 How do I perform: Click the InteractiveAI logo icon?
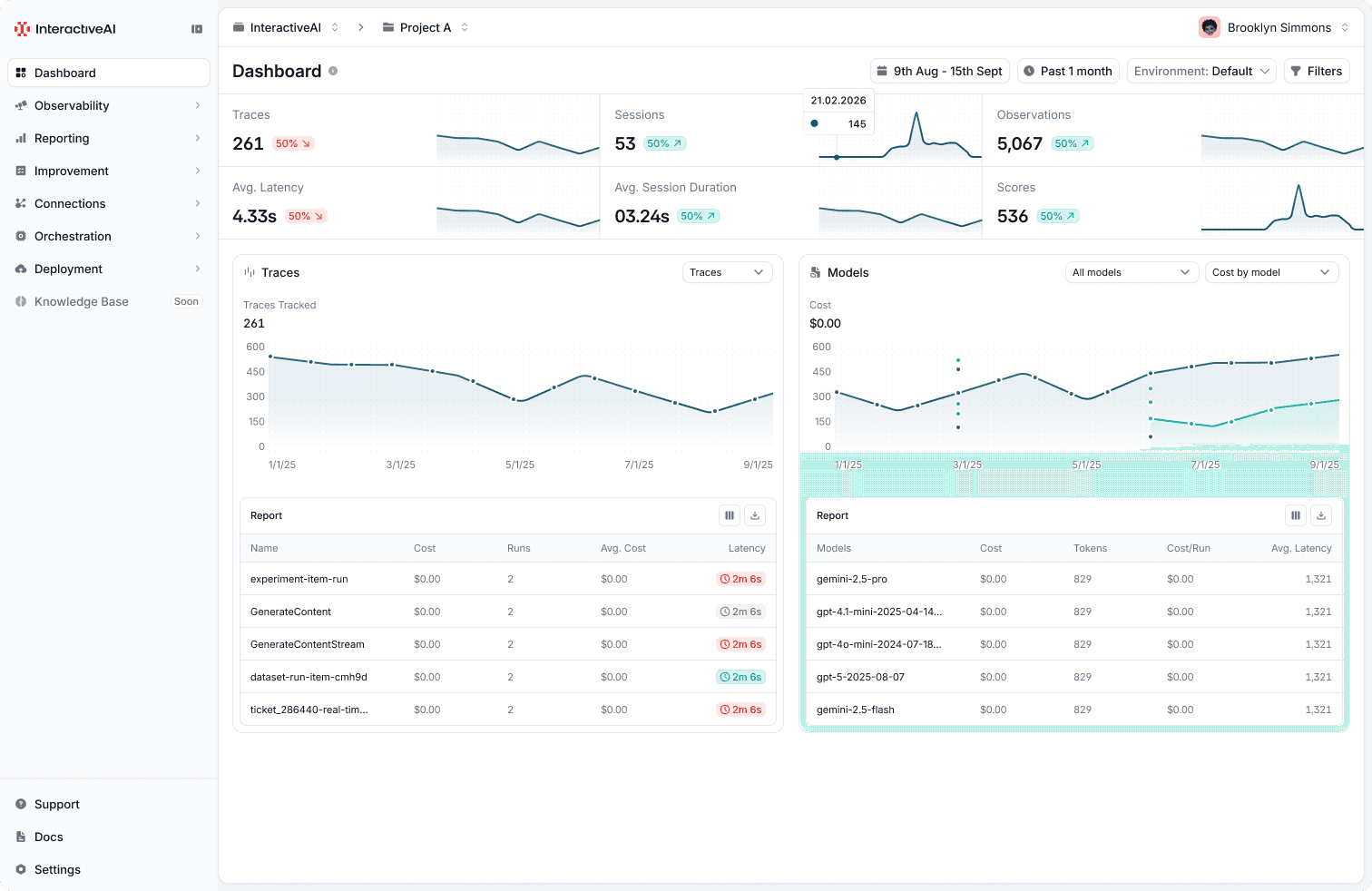21,28
